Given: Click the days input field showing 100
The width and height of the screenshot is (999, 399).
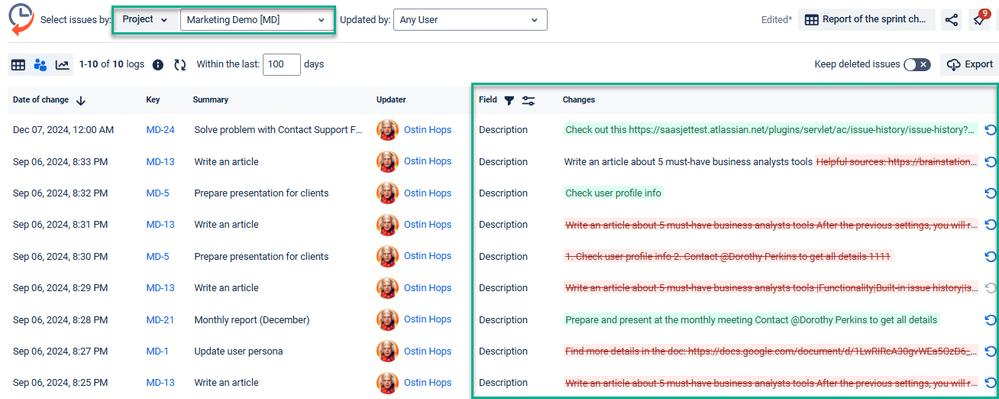Looking at the screenshot, I should (x=281, y=64).
